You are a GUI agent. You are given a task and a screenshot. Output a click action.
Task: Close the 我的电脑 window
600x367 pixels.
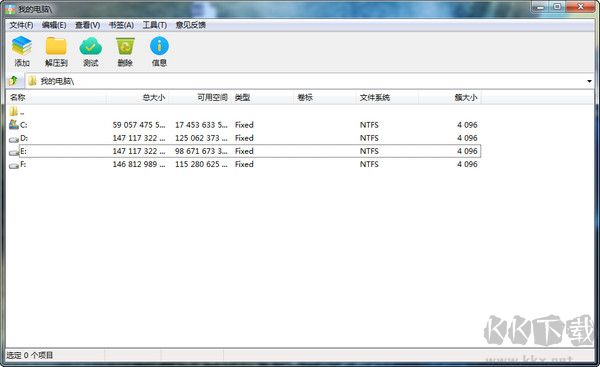tap(580, 7)
